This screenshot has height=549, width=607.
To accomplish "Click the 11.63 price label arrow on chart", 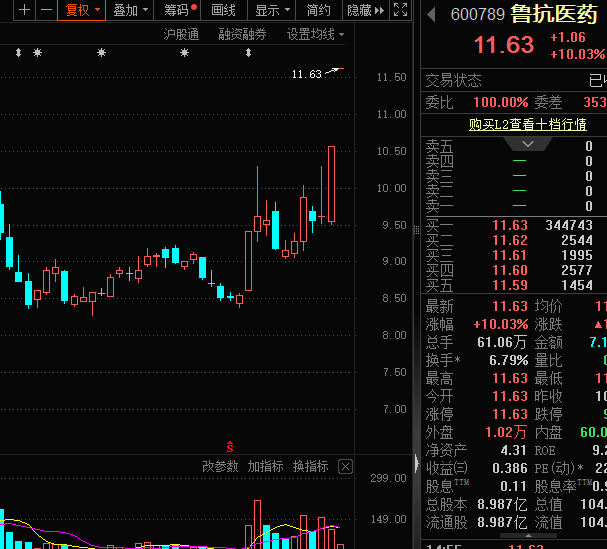I will (x=334, y=71).
